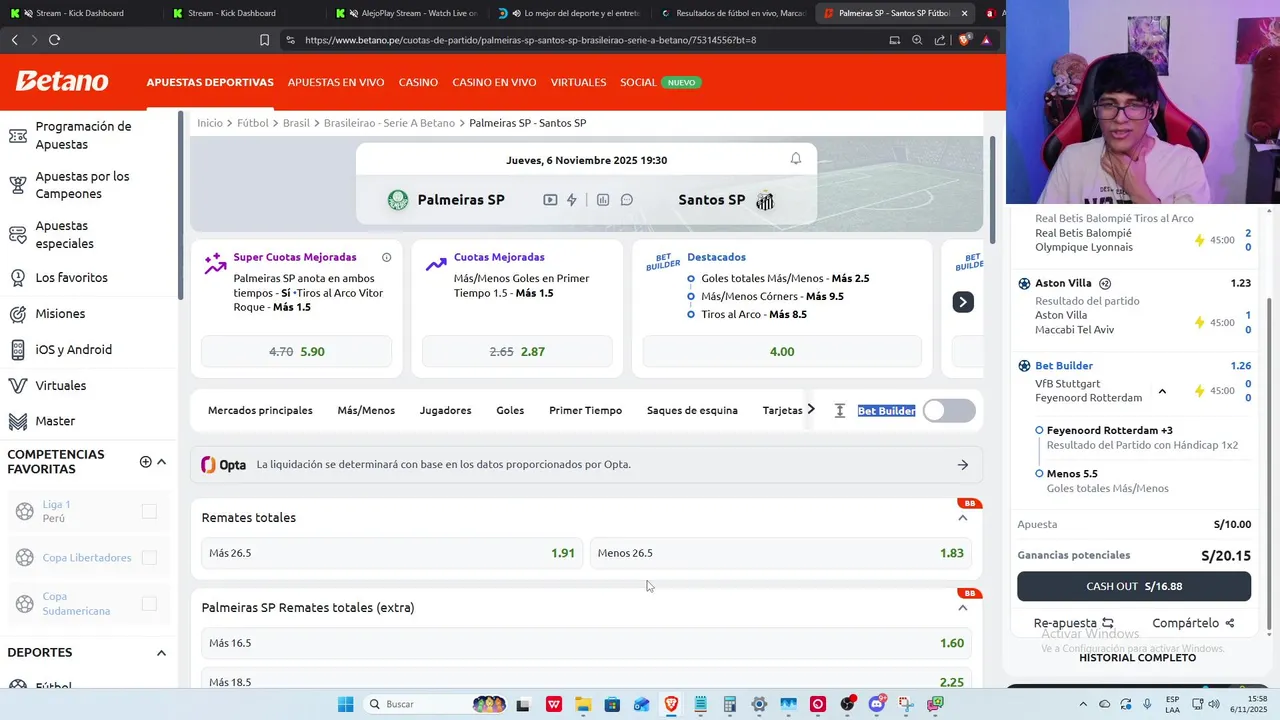This screenshot has width=1280, height=720.
Task: Check the Copa Sudamericana checkbox
Action: point(149,604)
